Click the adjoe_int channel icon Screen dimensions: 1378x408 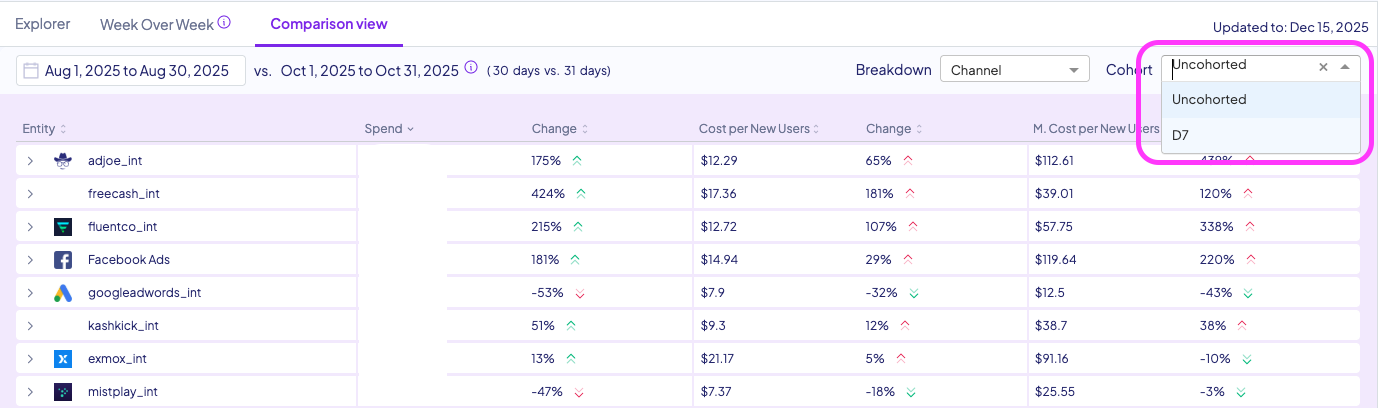pos(63,161)
